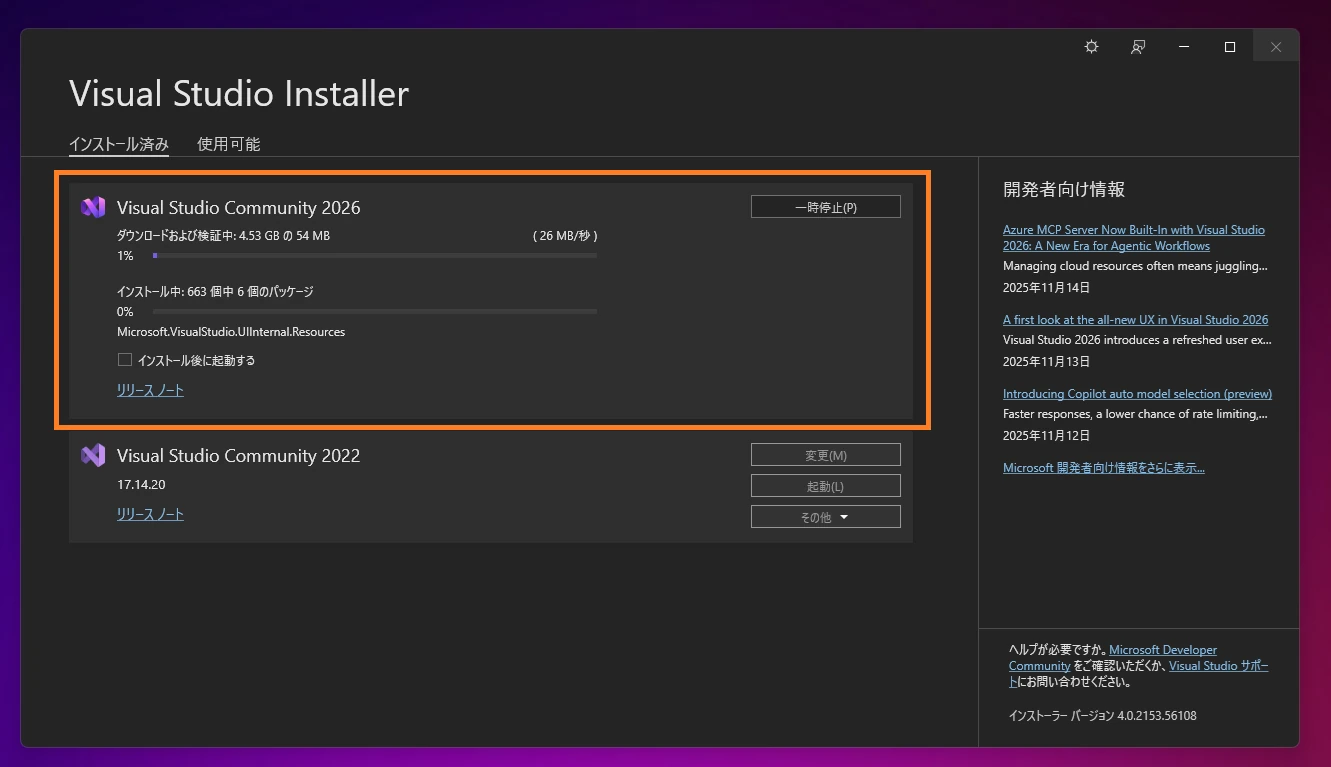Enable インストール後に起動する checkbox
The height and width of the screenshot is (767, 1331).
(x=124, y=359)
